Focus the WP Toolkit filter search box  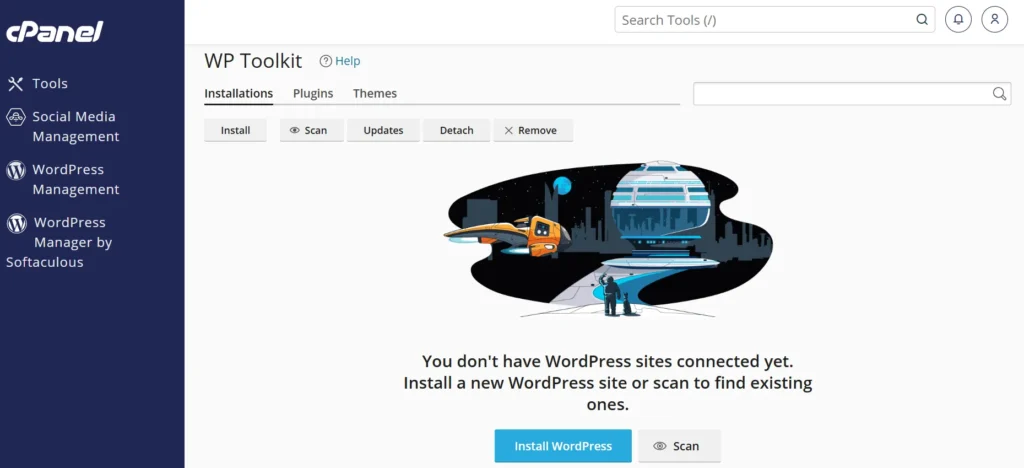coord(852,93)
